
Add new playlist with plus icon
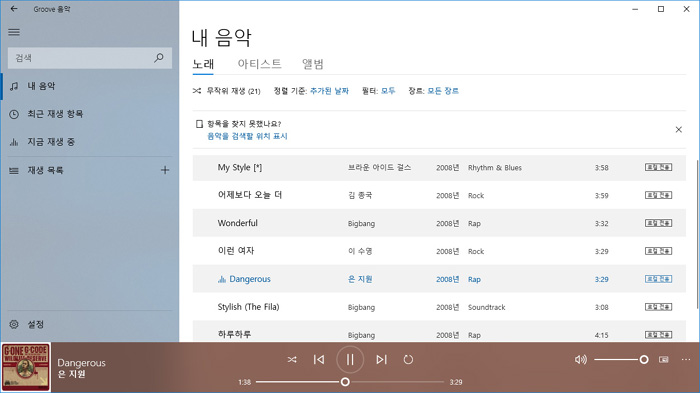point(165,170)
